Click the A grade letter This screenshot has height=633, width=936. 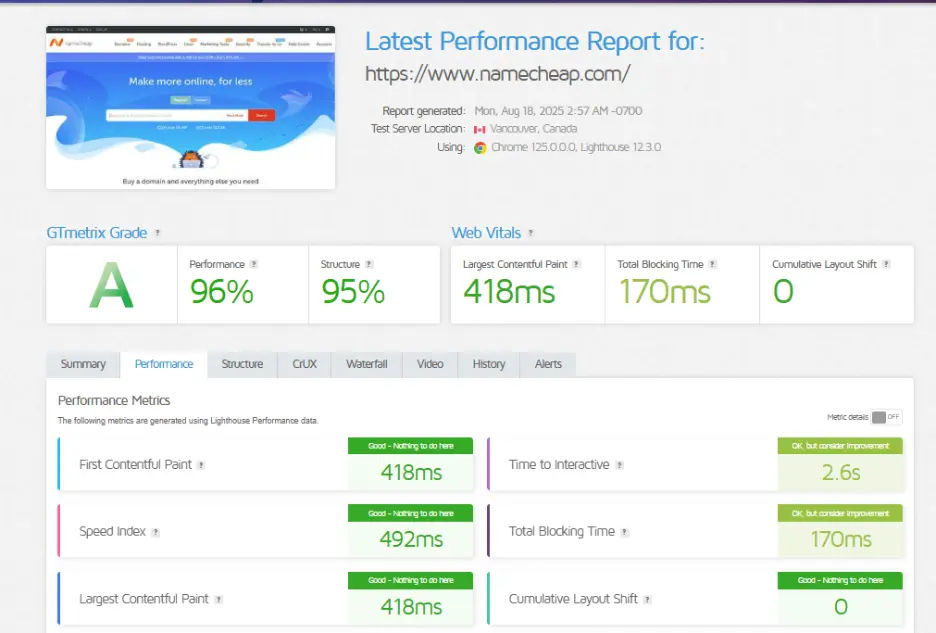[x=111, y=285]
